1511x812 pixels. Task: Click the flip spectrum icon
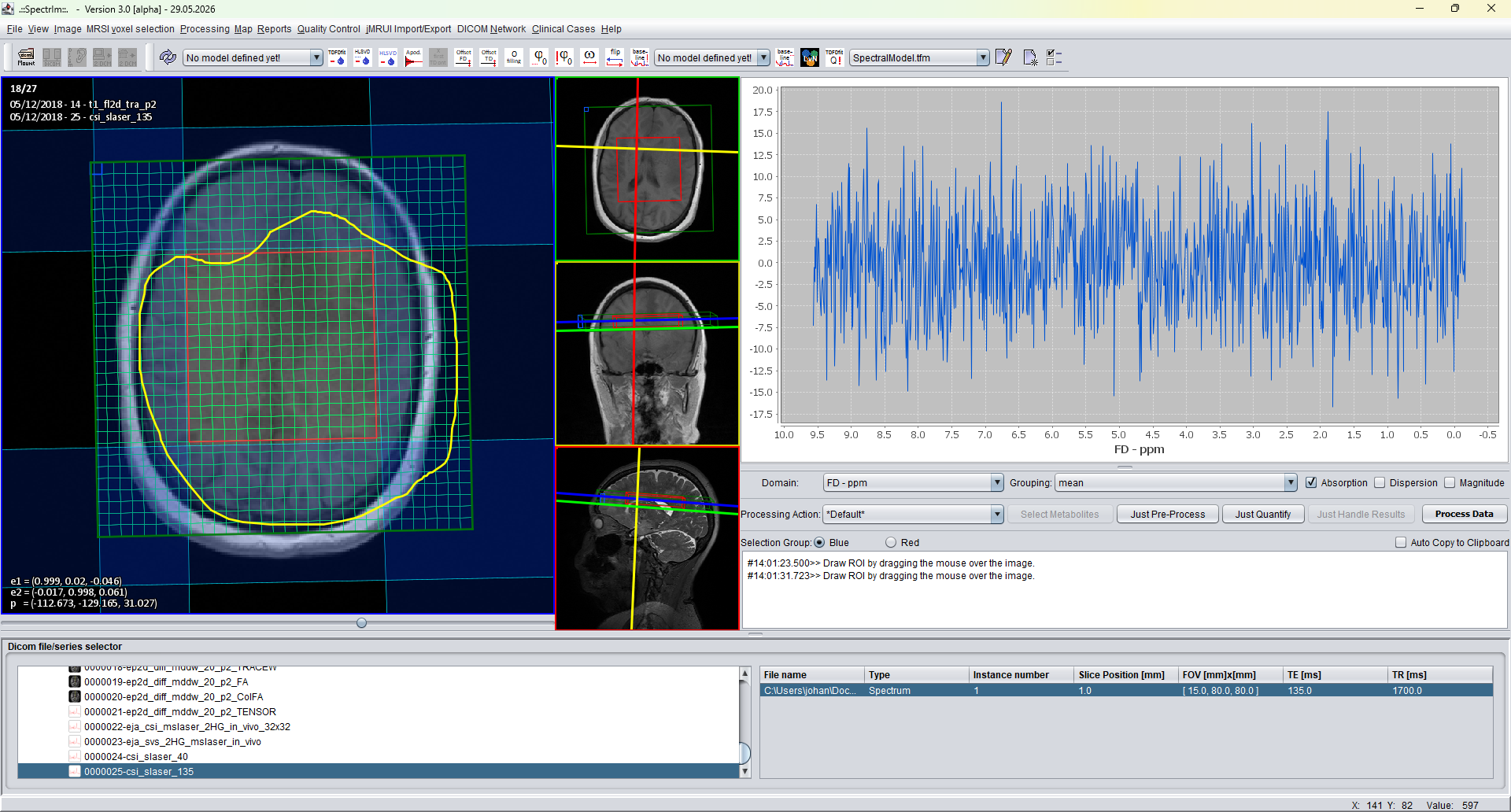pos(615,57)
